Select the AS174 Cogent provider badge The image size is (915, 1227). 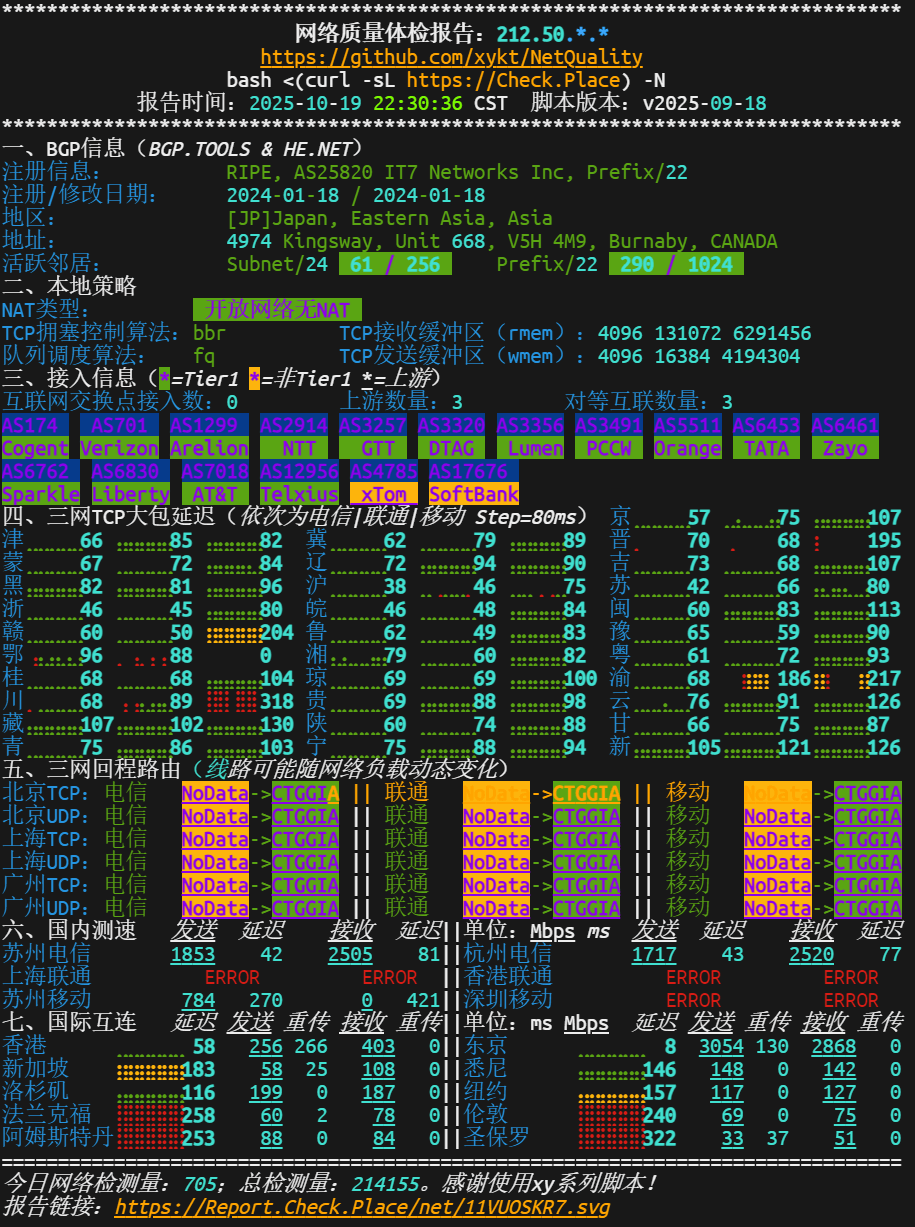tap(35, 448)
